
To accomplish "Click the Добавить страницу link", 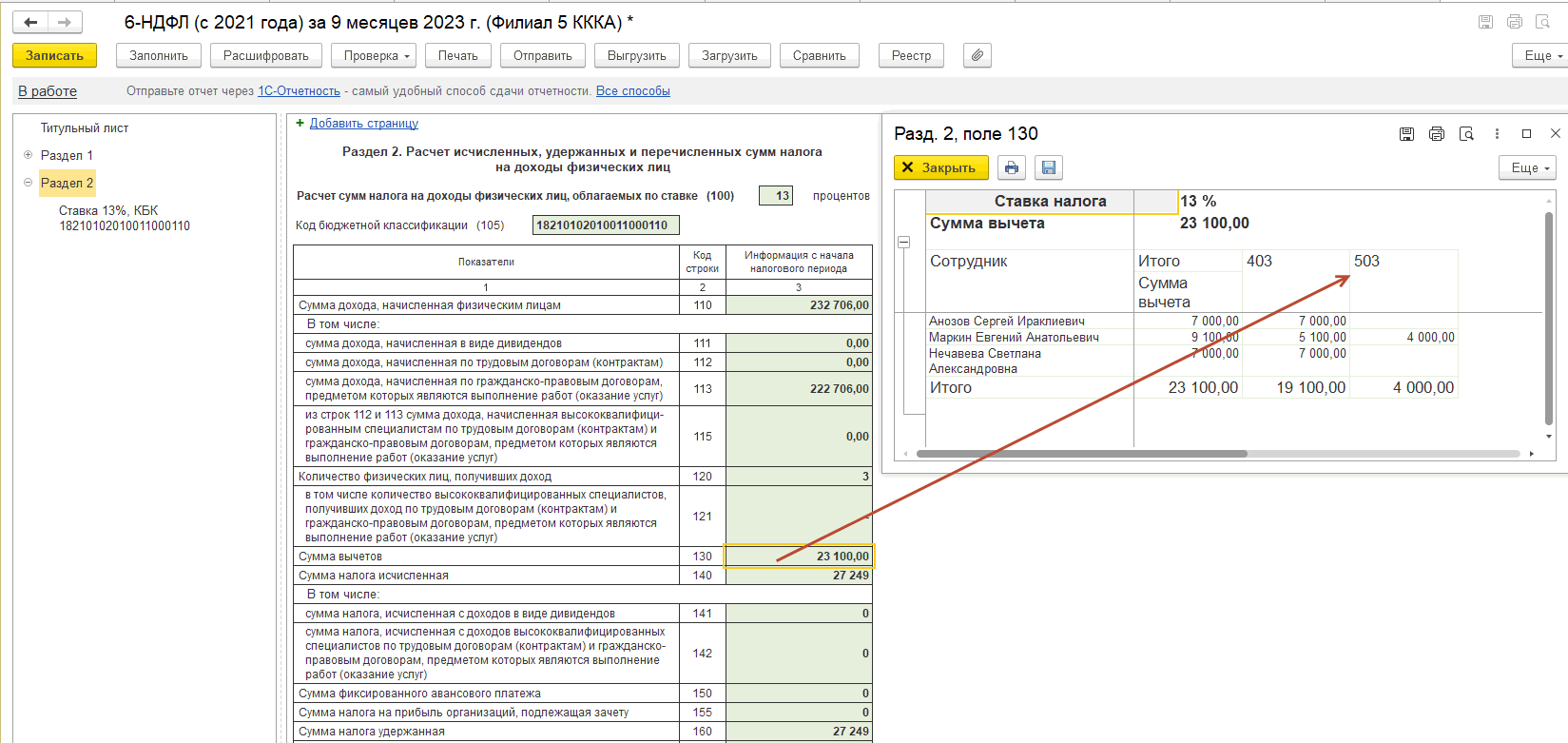I will tap(363, 124).
